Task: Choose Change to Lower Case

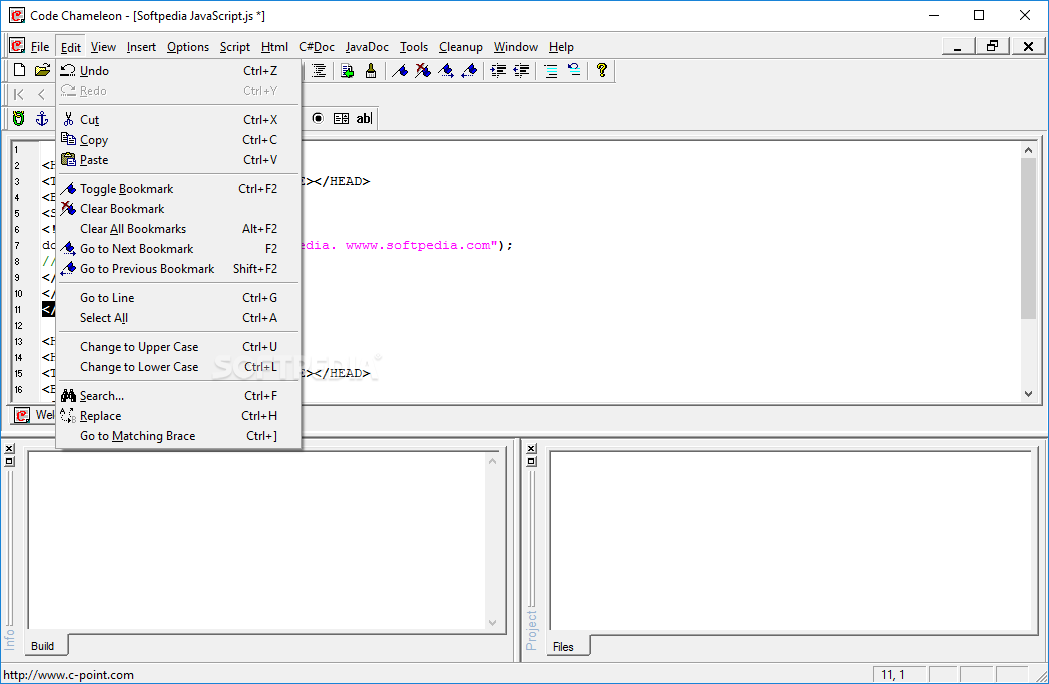Action: [x=178, y=367]
